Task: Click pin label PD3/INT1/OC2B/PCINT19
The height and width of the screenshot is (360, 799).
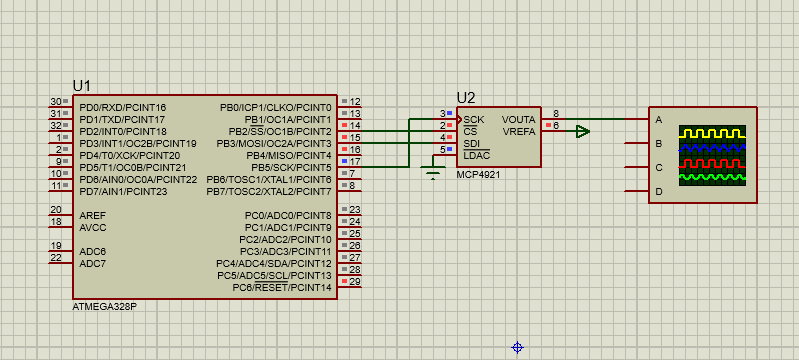Action: (138, 143)
